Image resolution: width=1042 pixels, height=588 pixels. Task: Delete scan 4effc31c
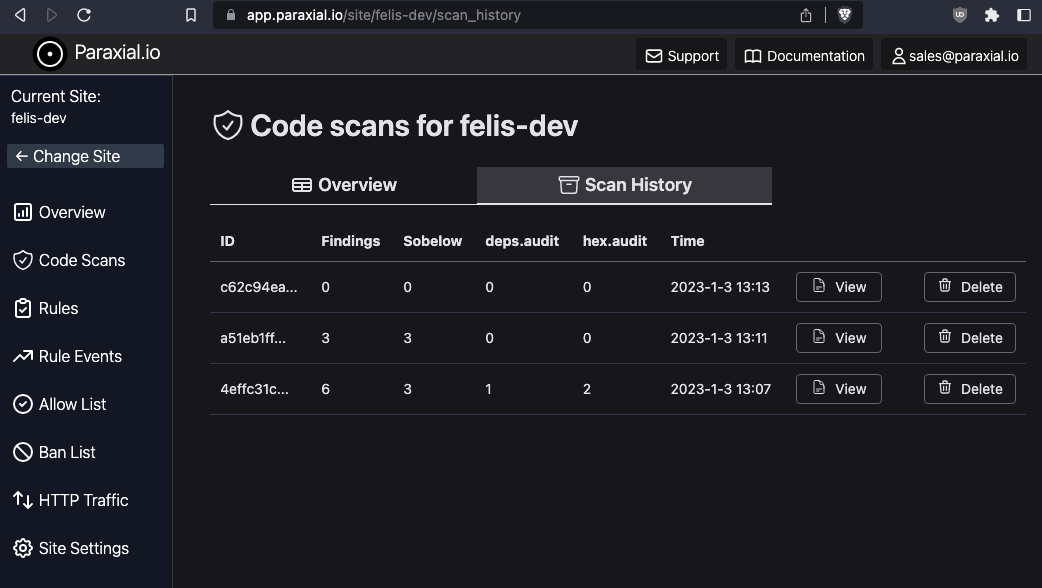970,389
